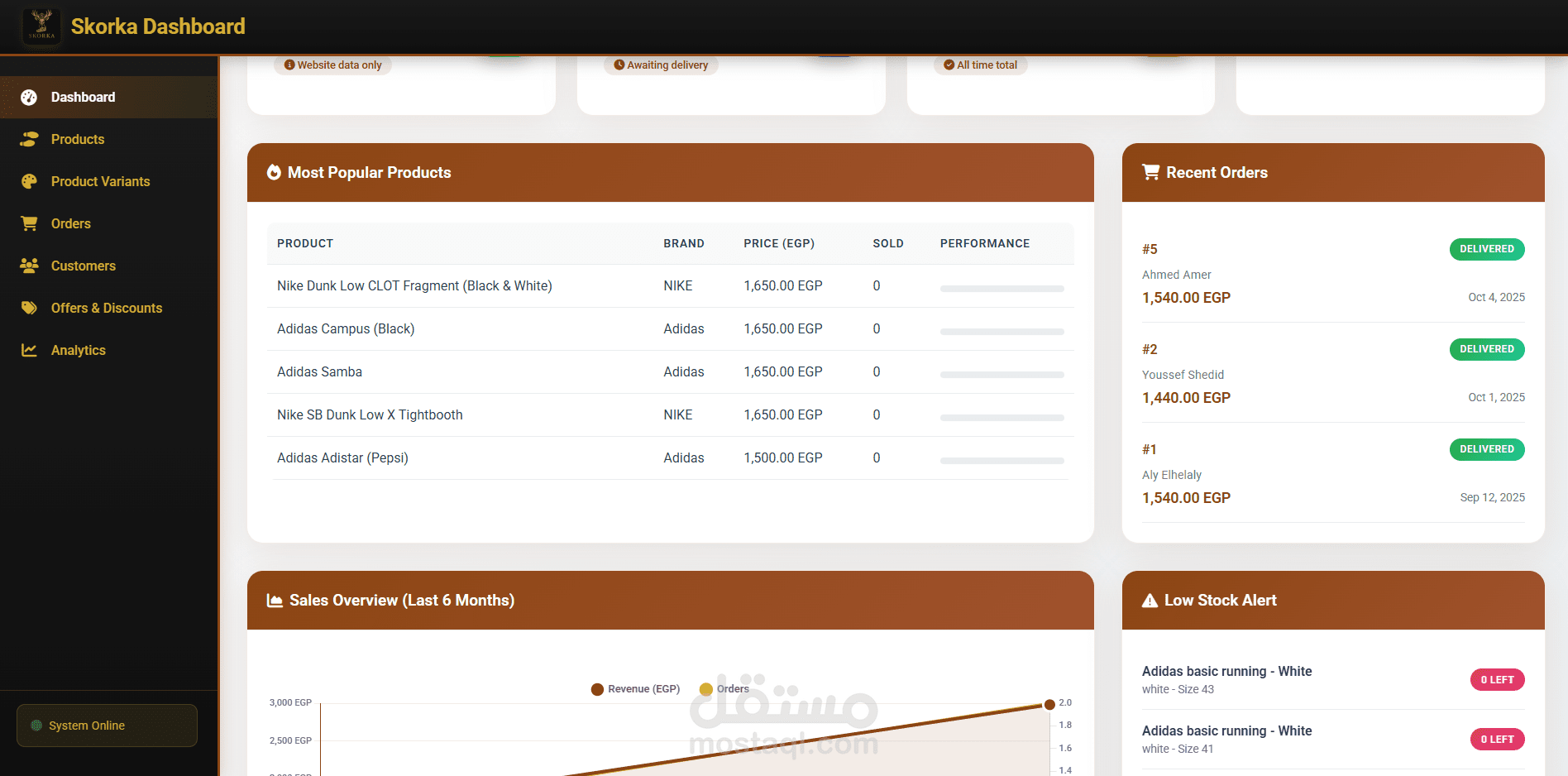Click the Awaiting delivery badge
Image resolution: width=1568 pixels, height=776 pixels.
click(x=661, y=65)
